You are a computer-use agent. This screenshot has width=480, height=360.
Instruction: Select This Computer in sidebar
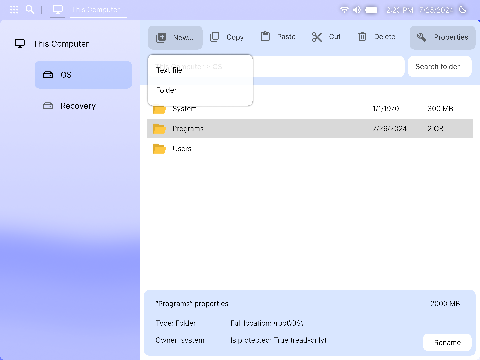[x=61, y=44]
